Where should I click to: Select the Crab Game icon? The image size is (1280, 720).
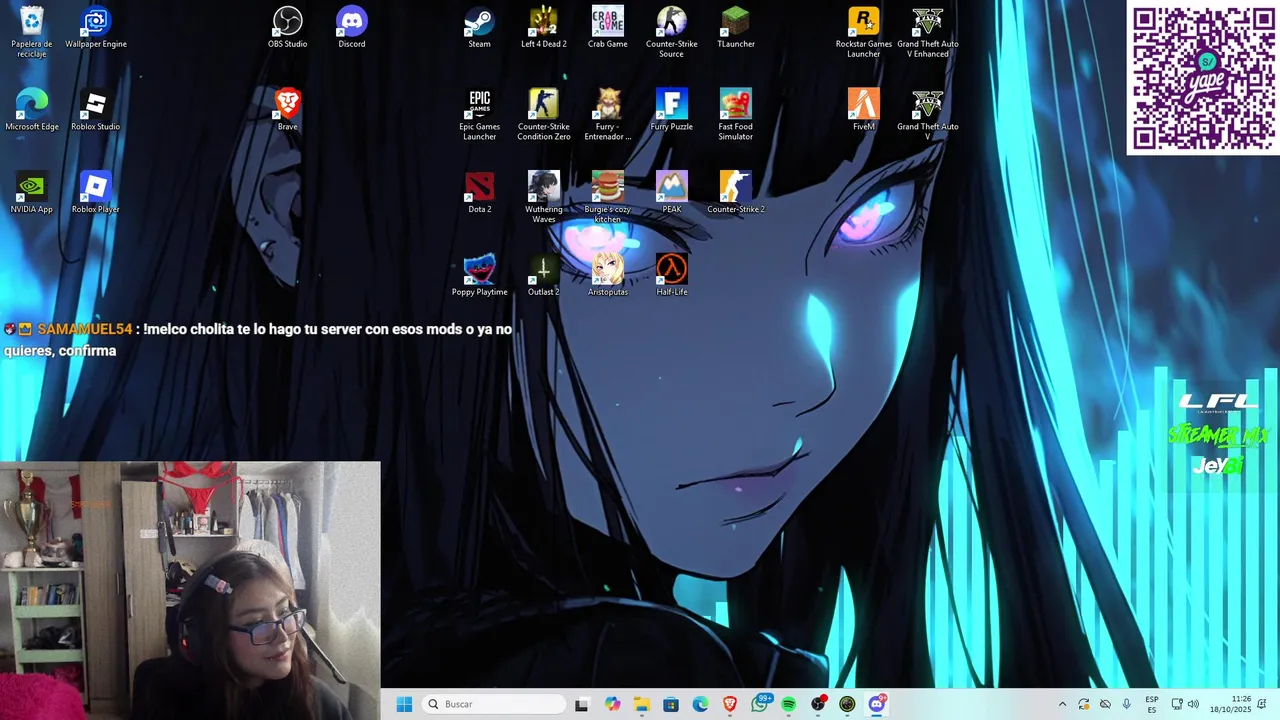click(x=608, y=27)
